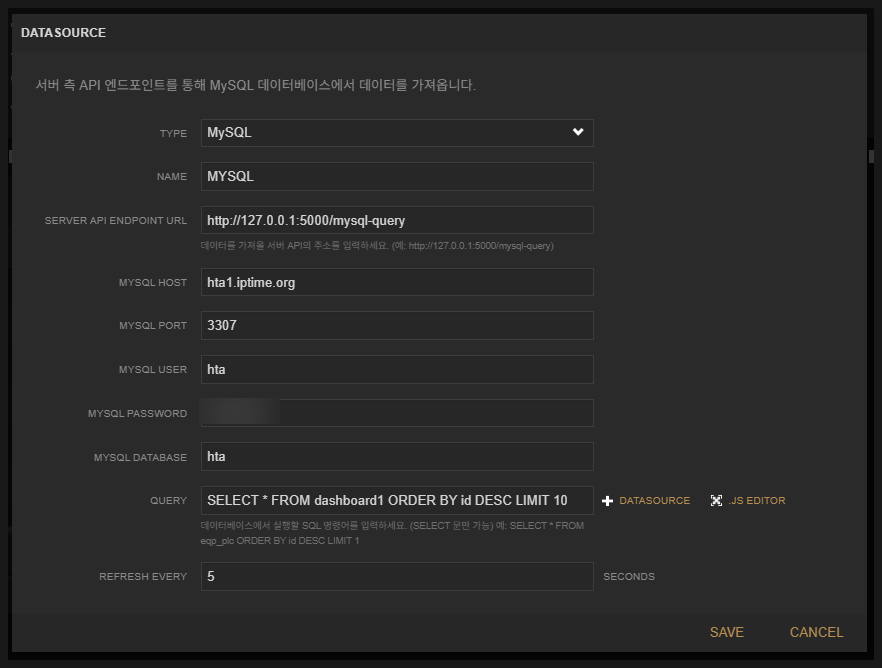Click the MYSQL HOST label
This screenshot has width=882, height=668.
point(152,282)
